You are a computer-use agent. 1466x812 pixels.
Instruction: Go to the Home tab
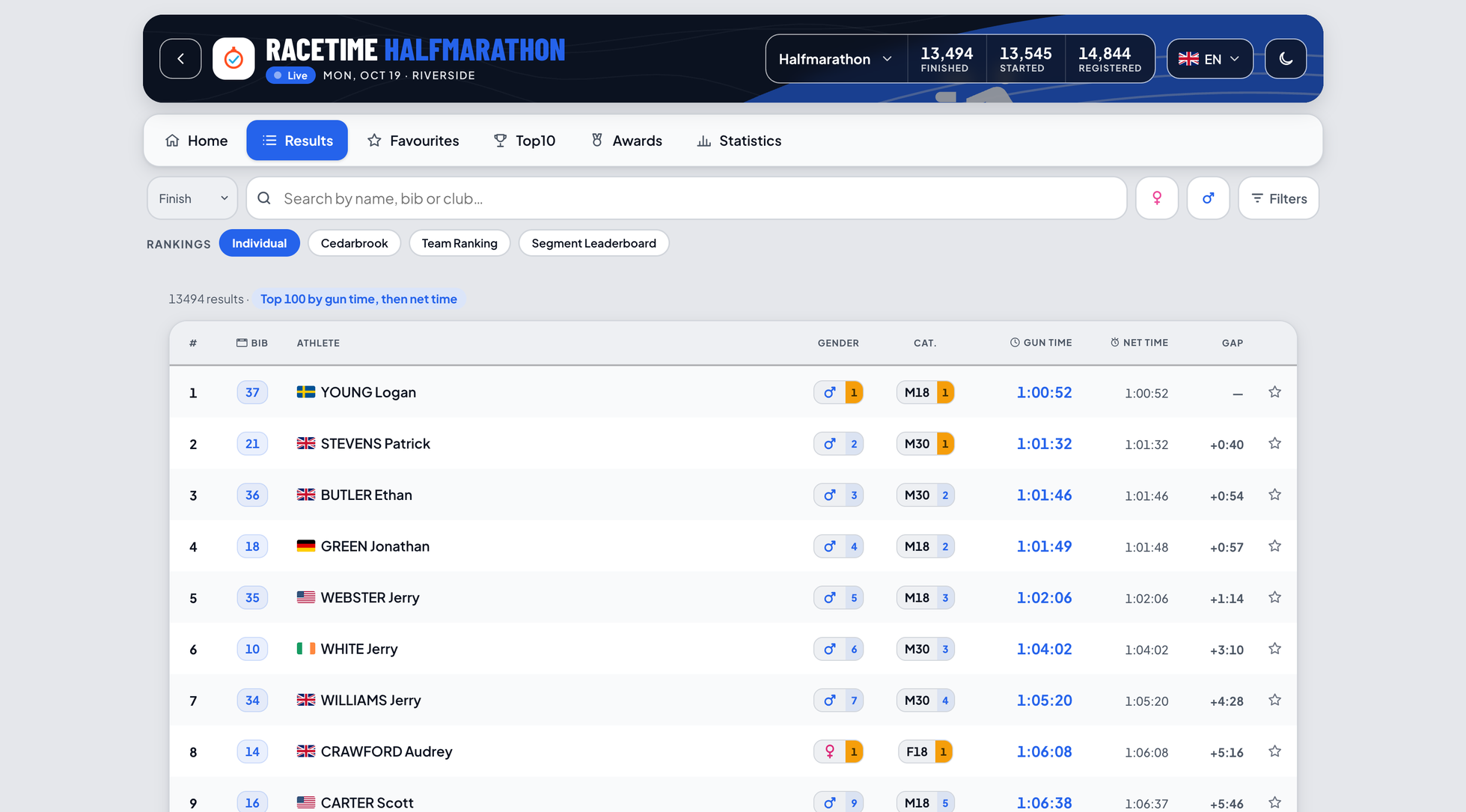tap(197, 141)
